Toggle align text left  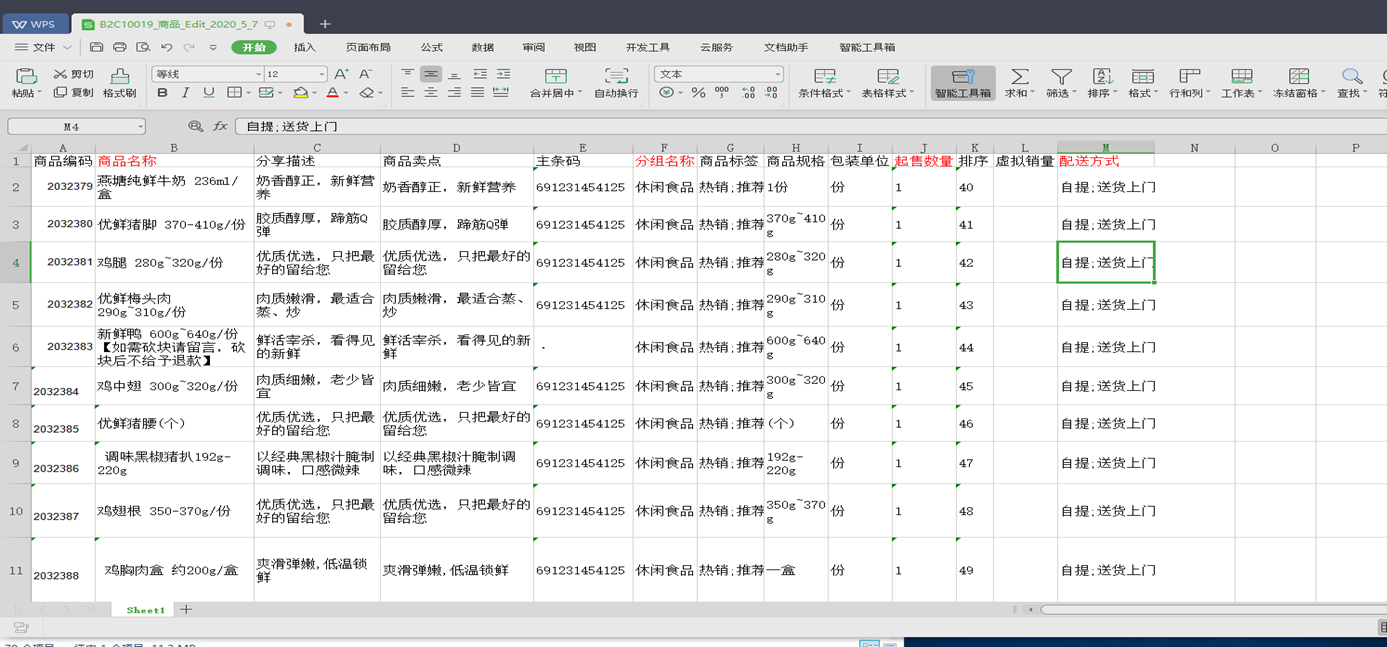407,93
